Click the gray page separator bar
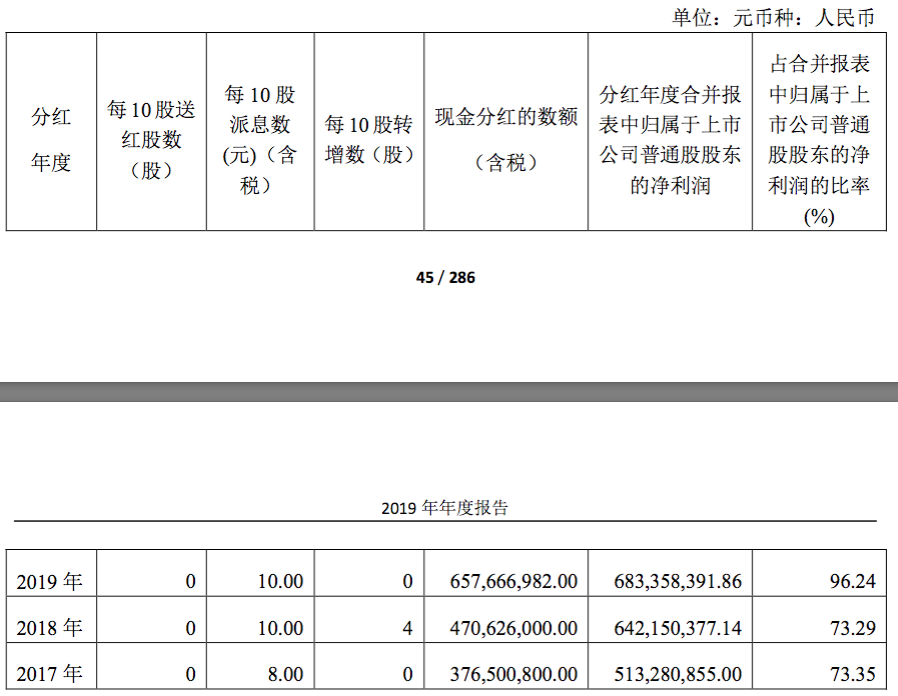 [x=449, y=391]
